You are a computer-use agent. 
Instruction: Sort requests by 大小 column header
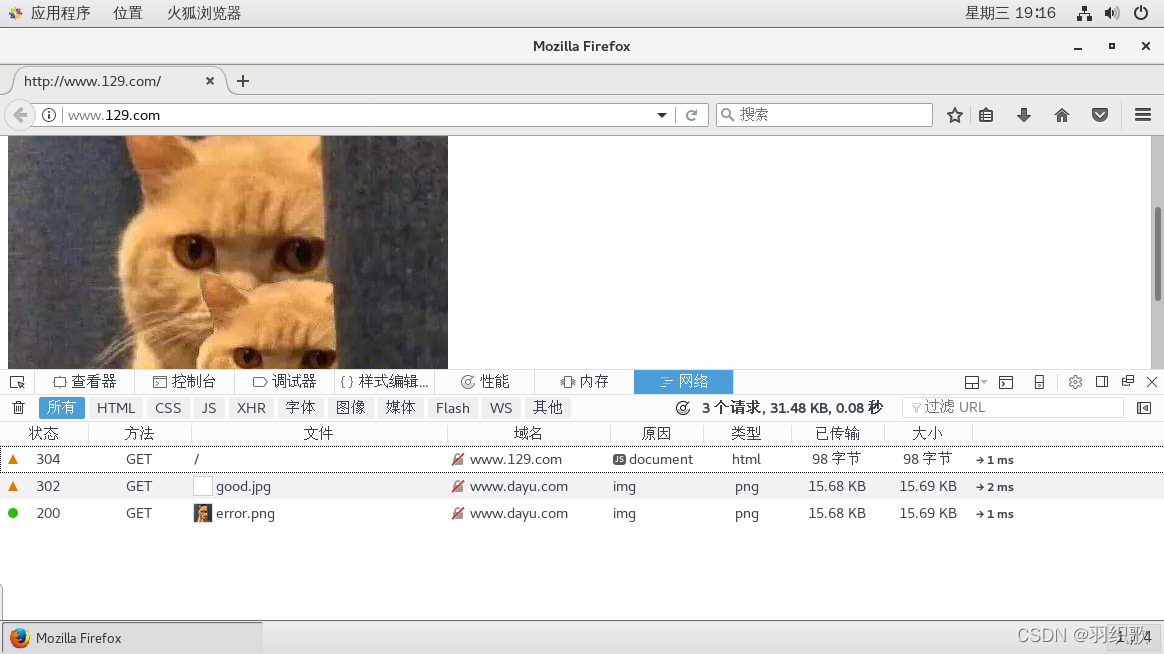coord(927,434)
